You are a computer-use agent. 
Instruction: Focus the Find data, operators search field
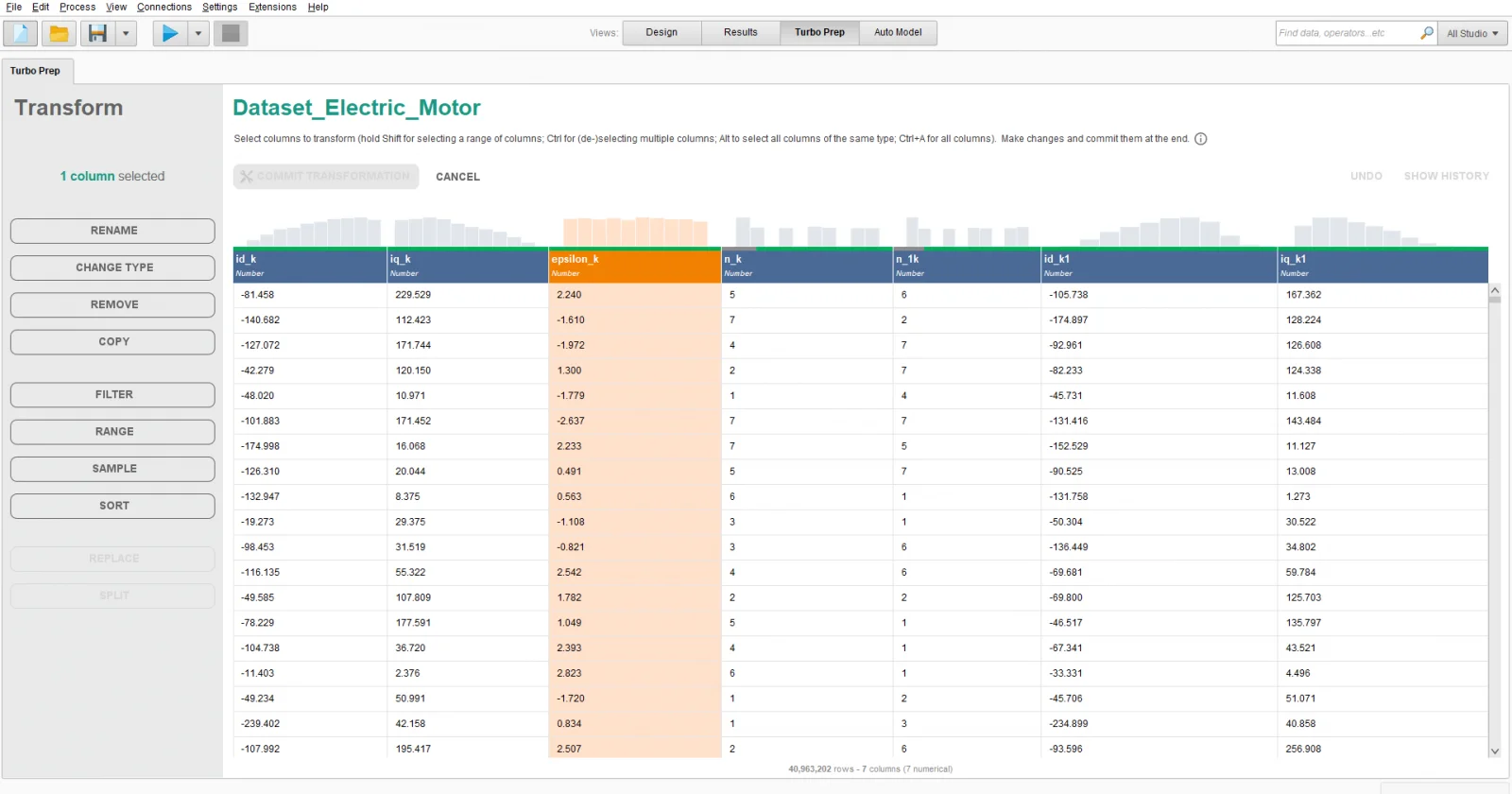[1346, 33]
